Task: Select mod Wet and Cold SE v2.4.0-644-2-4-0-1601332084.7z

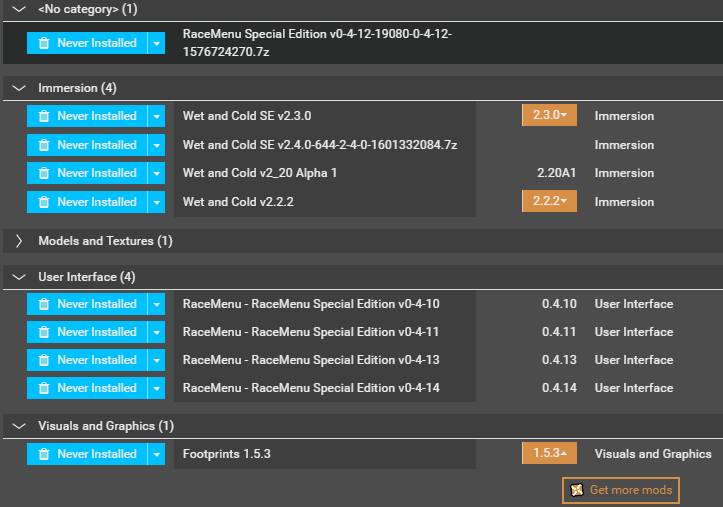Action: (320, 145)
